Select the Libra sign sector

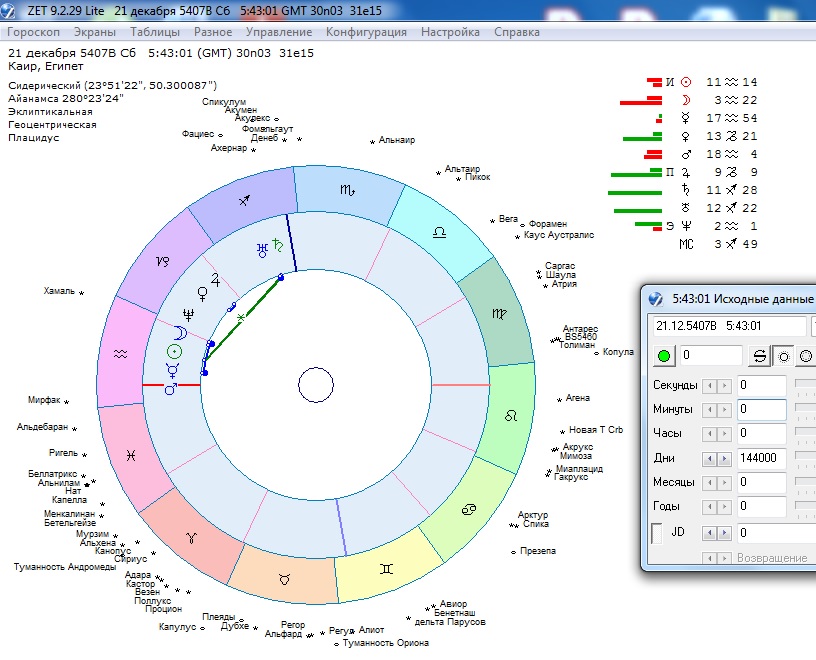(x=440, y=232)
